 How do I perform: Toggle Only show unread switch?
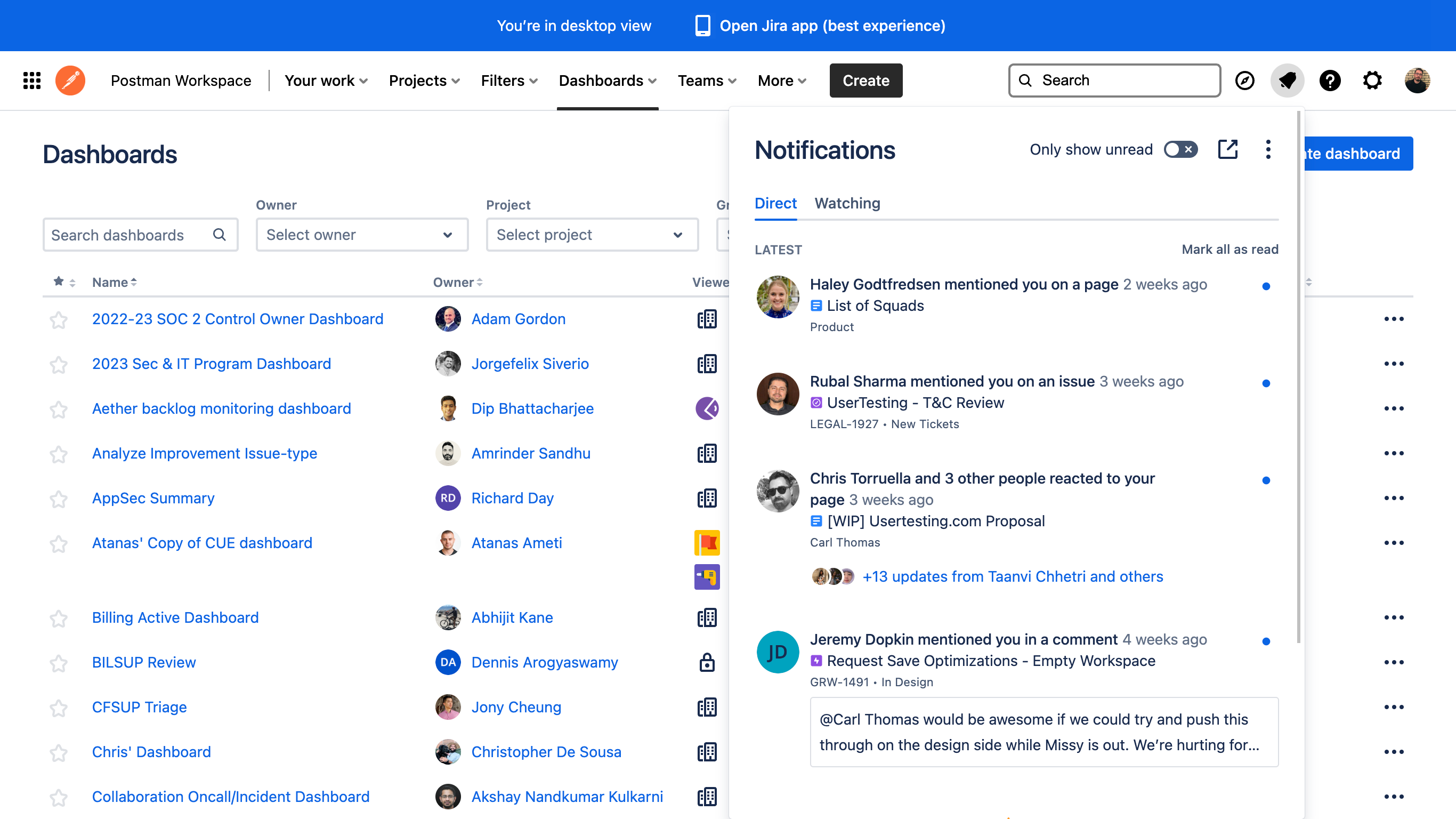(x=1180, y=149)
